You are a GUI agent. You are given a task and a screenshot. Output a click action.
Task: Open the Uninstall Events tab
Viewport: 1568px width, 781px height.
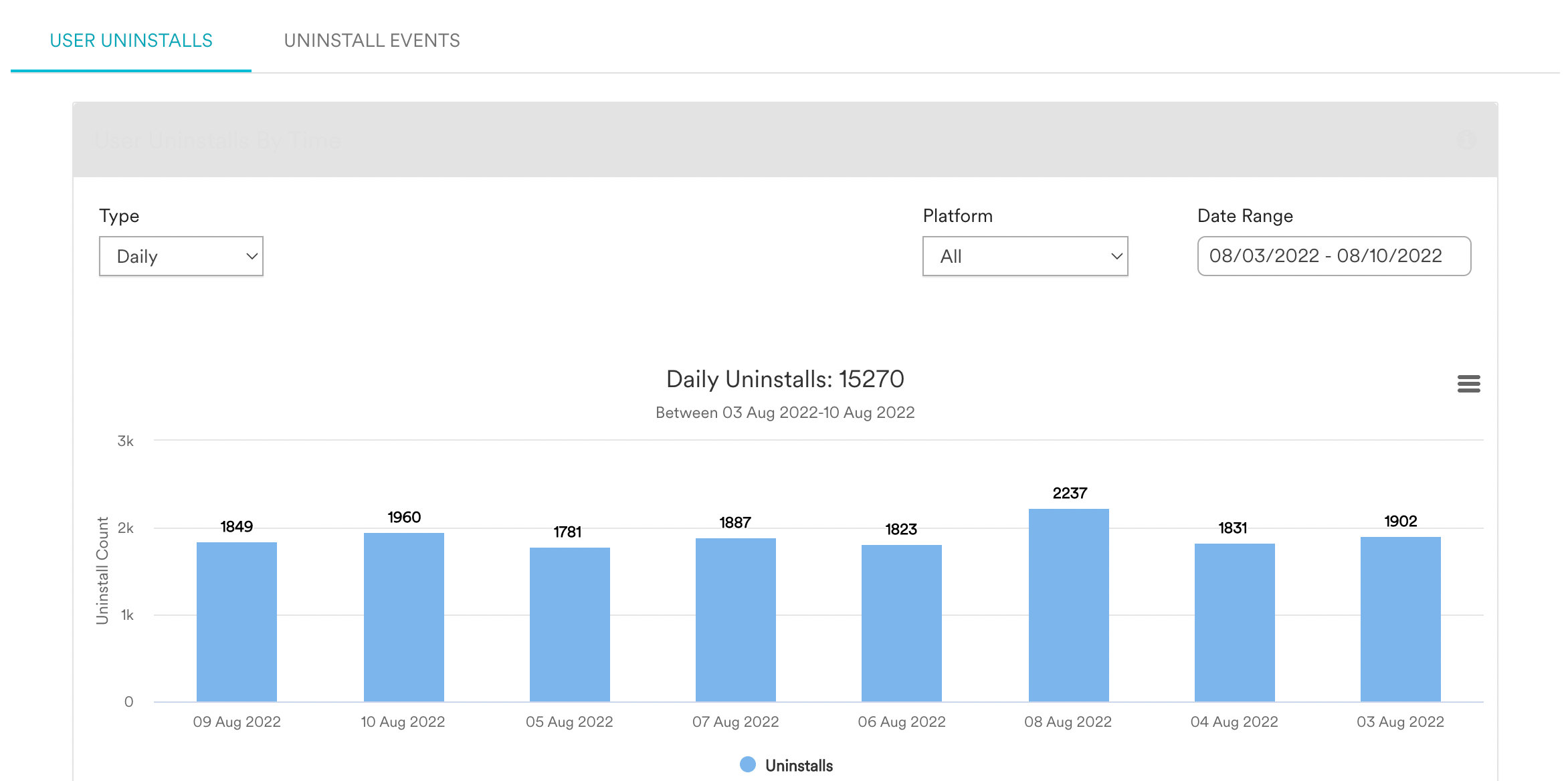point(372,41)
